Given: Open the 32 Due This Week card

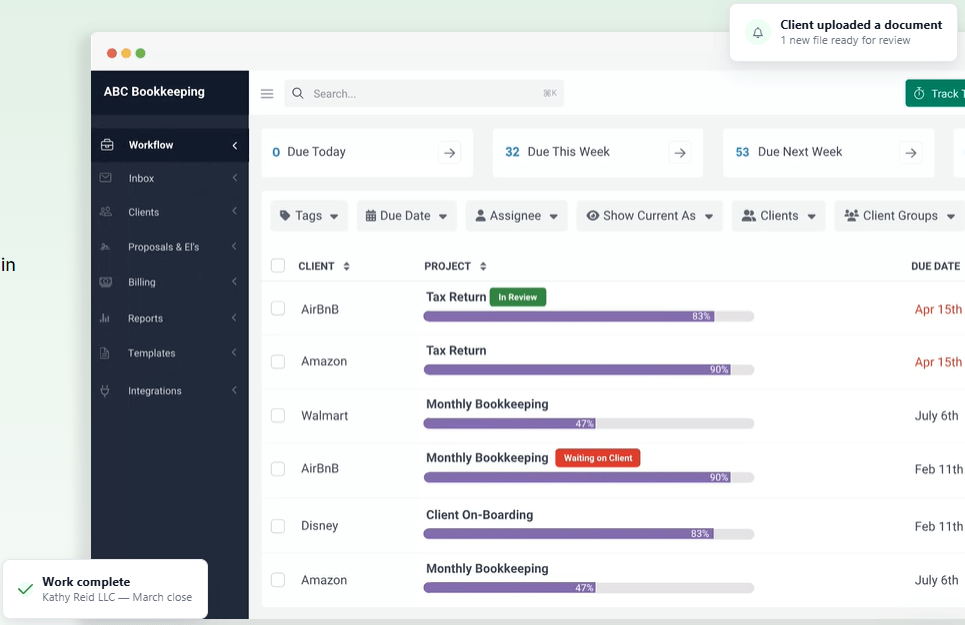Looking at the screenshot, I should pyautogui.click(x=598, y=153).
